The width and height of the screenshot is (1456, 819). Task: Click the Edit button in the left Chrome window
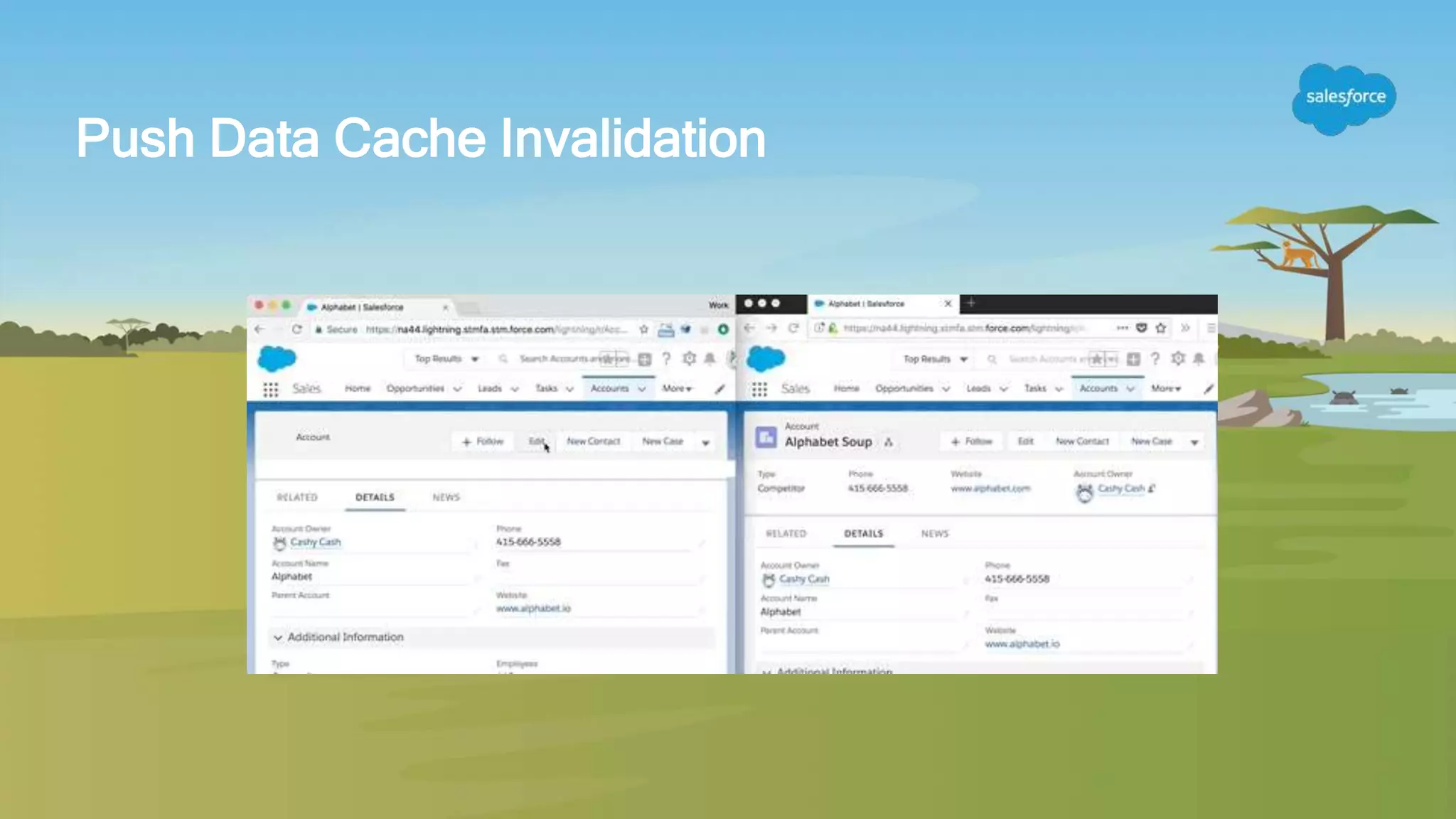pos(536,441)
